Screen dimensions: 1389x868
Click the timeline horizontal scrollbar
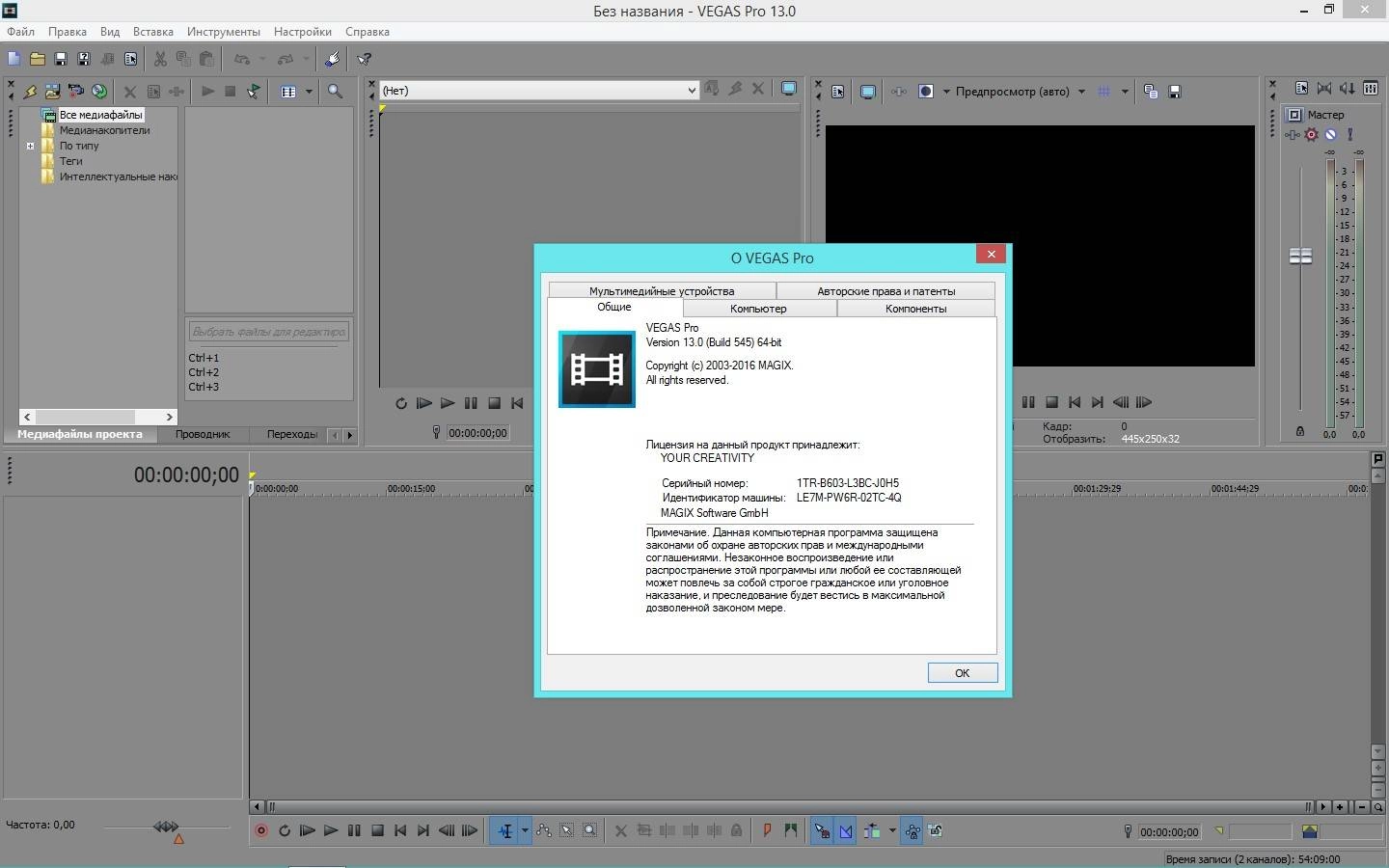[789, 806]
